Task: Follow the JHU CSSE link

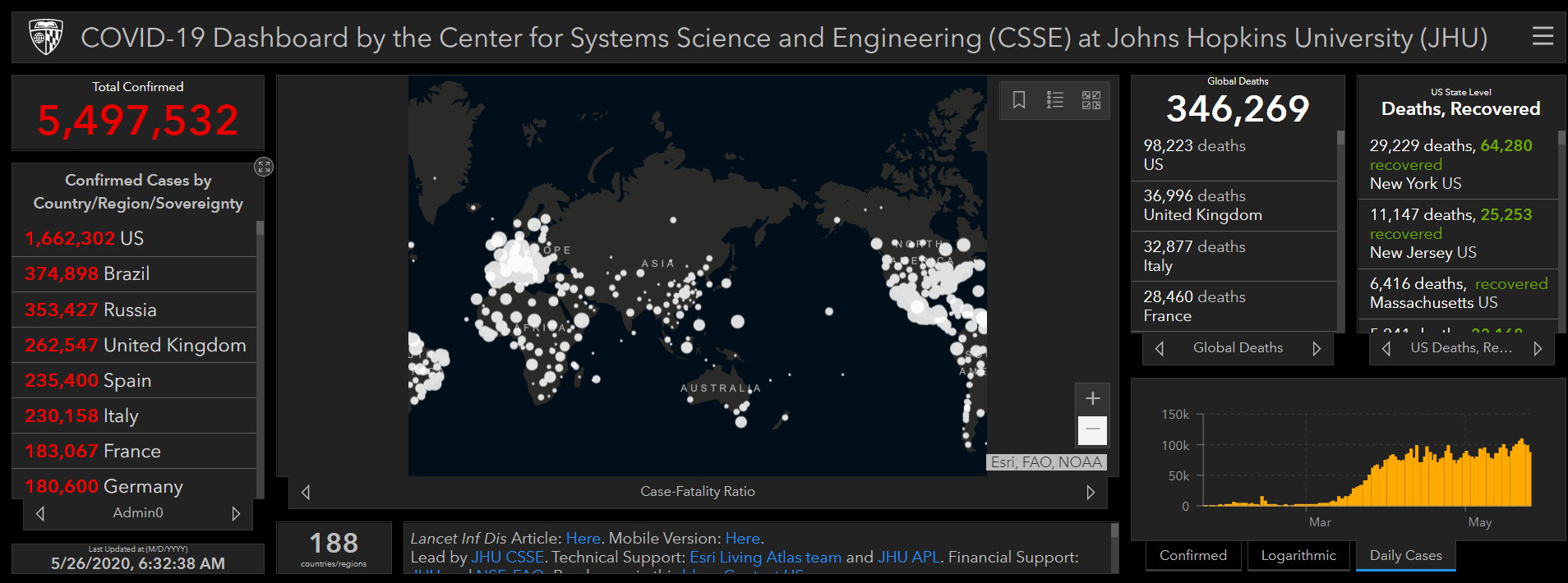Action: (x=507, y=557)
